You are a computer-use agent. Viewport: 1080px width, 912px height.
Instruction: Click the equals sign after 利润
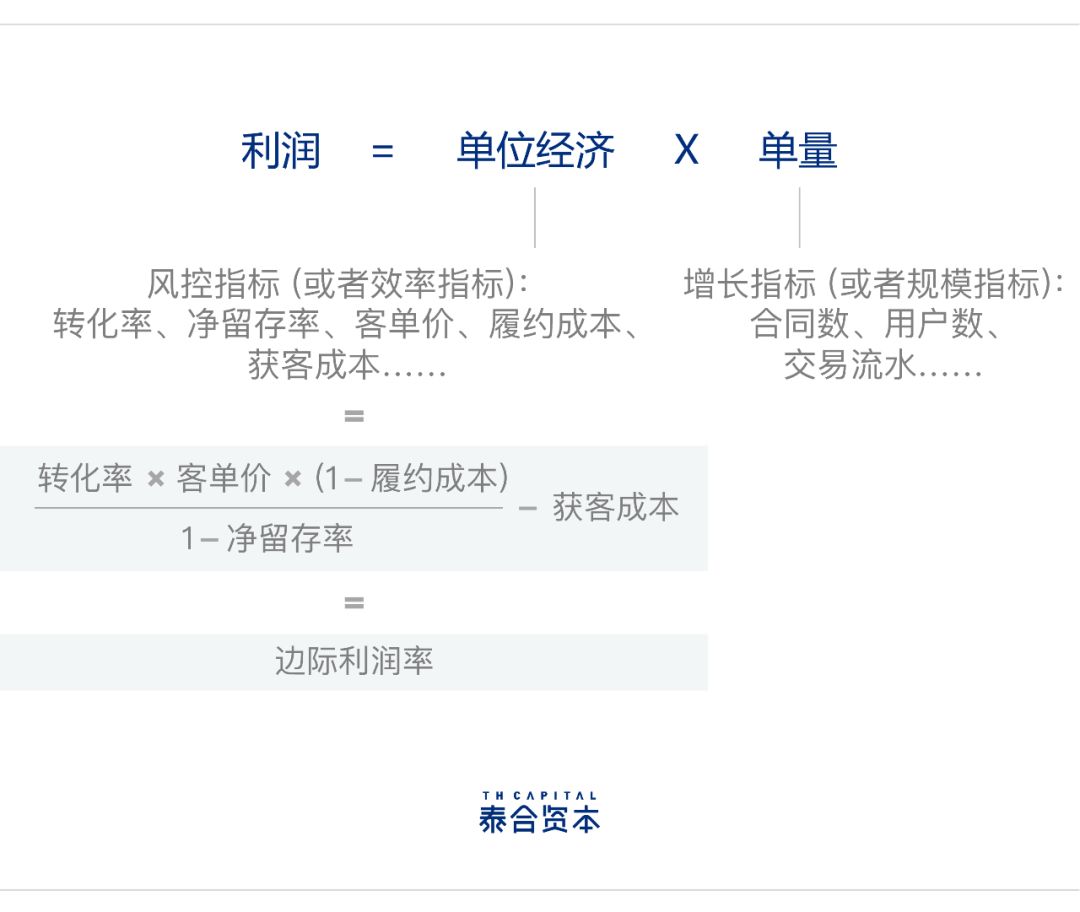click(382, 151)
